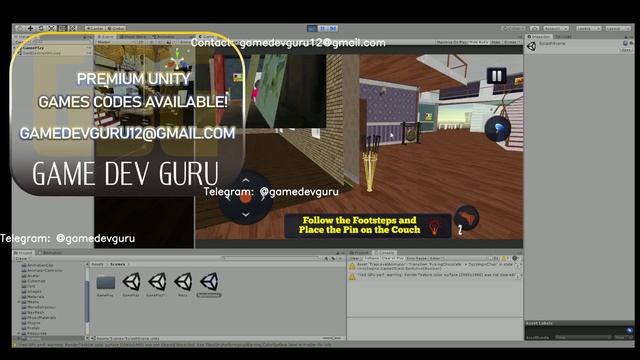Click the lightbulb hint icon in objective bar
The height and width of the screenshot is (360, 640).
click(434, 227)
